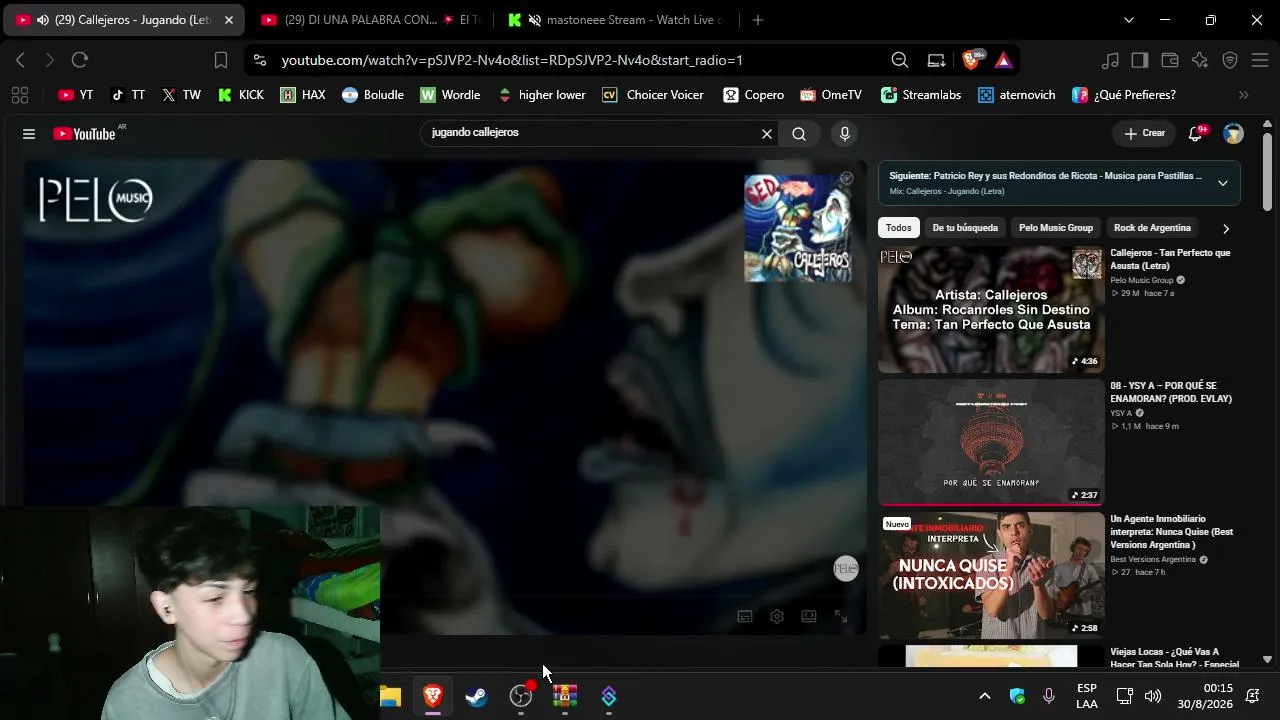Open the Crear menu button
The height and width of the screenshot is (720, 1280).
point(1144,133)
